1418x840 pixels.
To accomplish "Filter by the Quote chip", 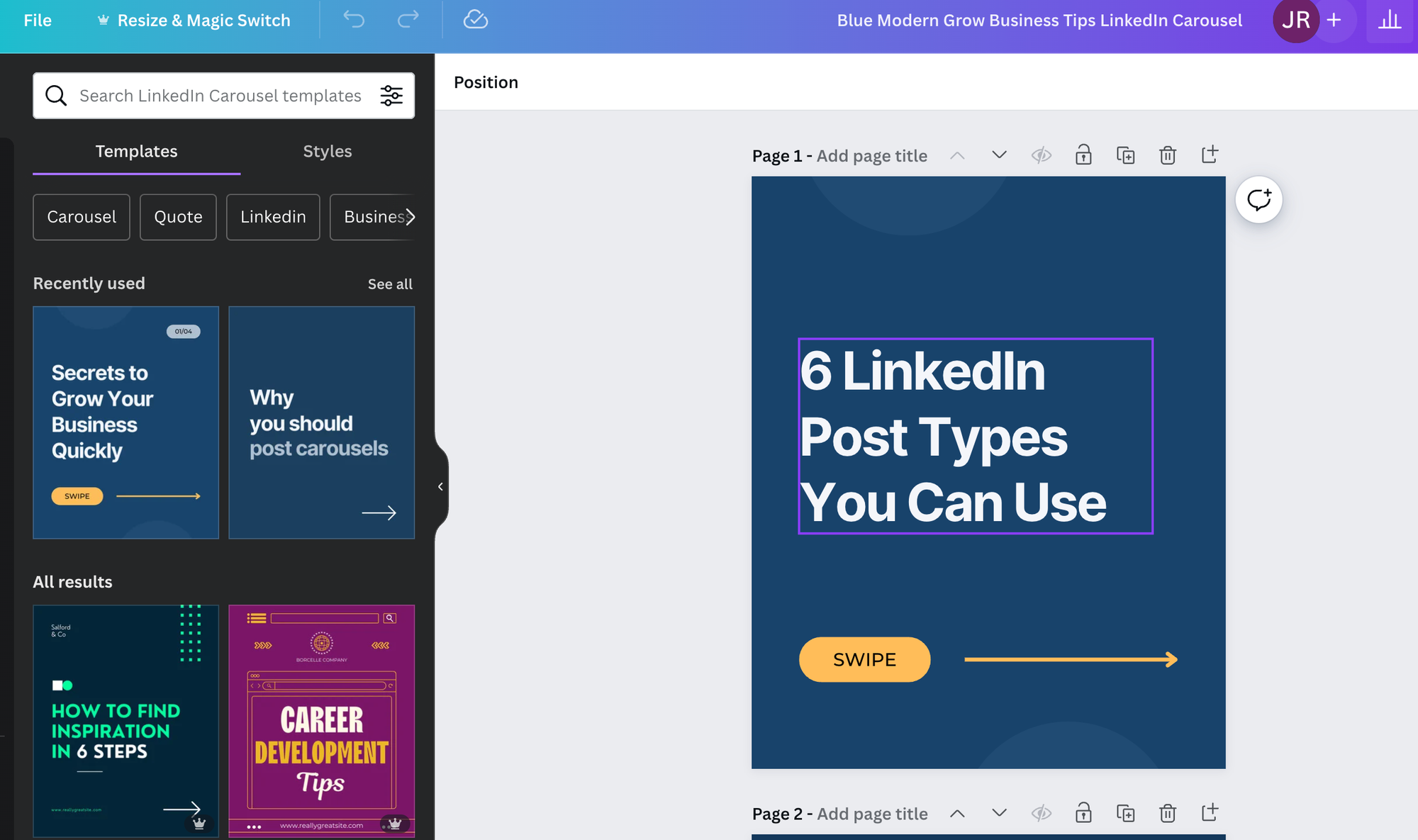I will (x=178, y=217).
